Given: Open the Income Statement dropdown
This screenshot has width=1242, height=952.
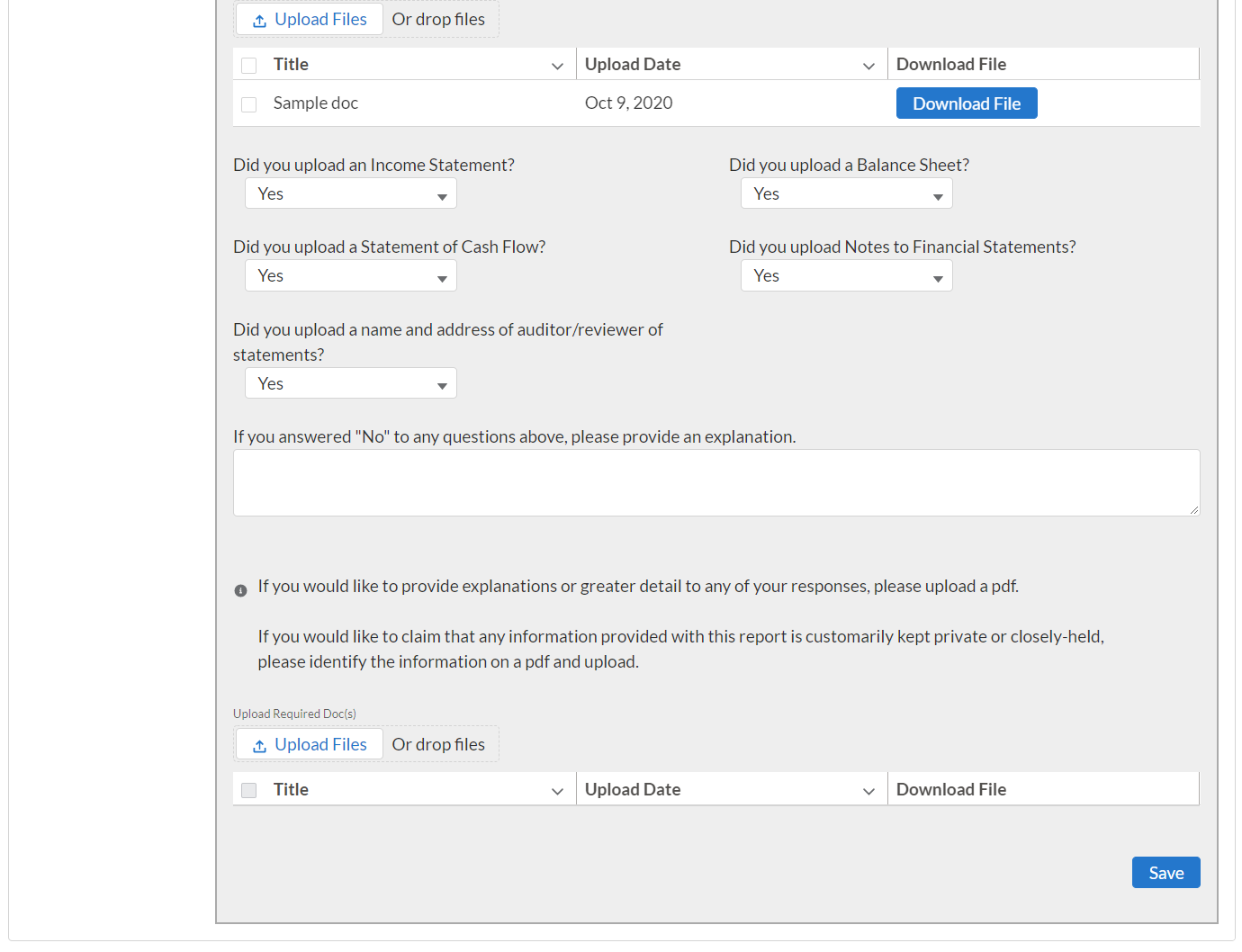Looking at the screenshot, I should tap(350, 194).
